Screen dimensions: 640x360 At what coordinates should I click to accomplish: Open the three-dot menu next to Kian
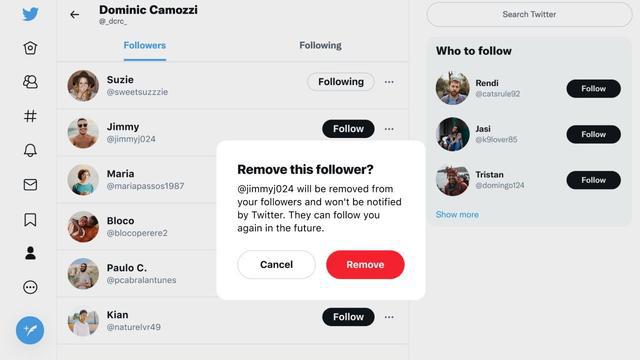389,317
